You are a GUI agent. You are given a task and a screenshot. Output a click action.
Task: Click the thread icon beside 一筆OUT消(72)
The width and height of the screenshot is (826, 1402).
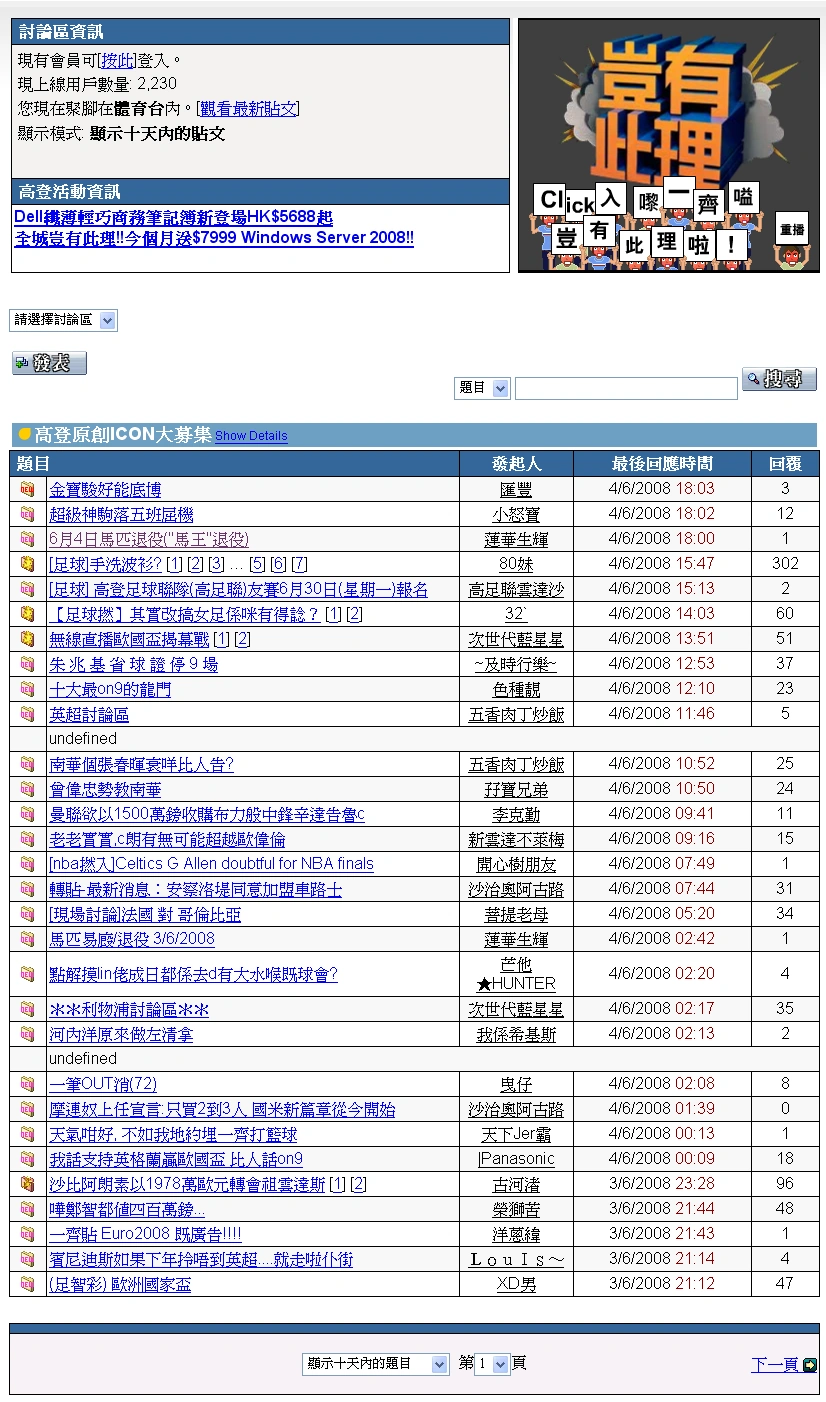pos(27,1085)
